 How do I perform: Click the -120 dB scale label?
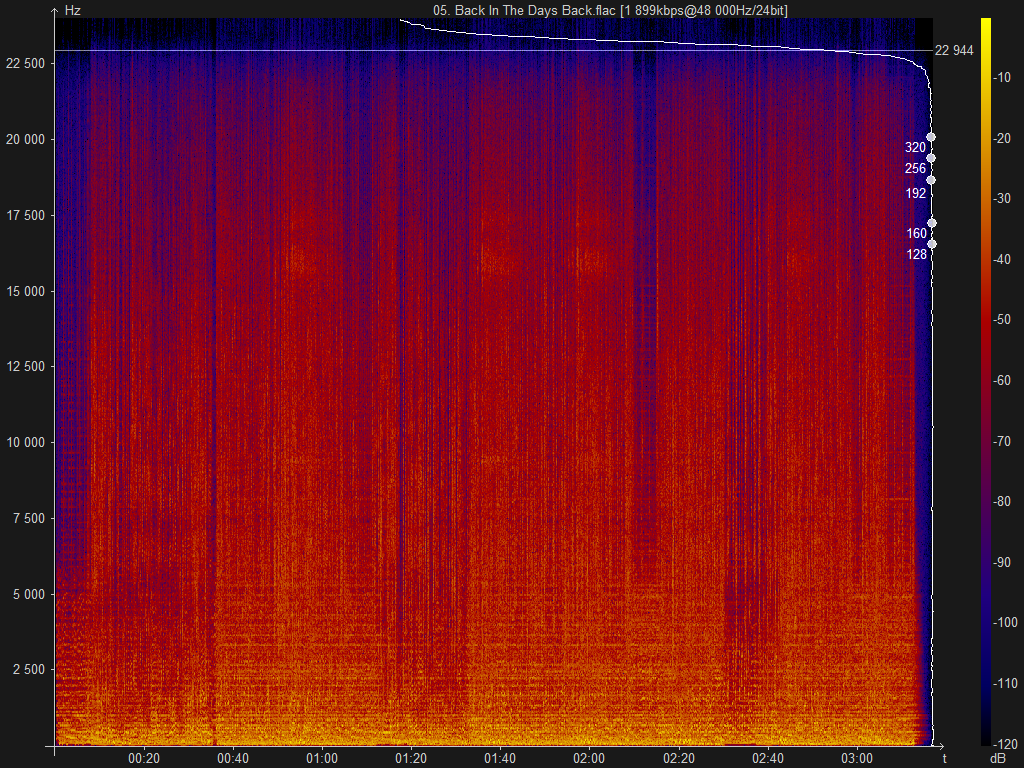[1004, 744]
